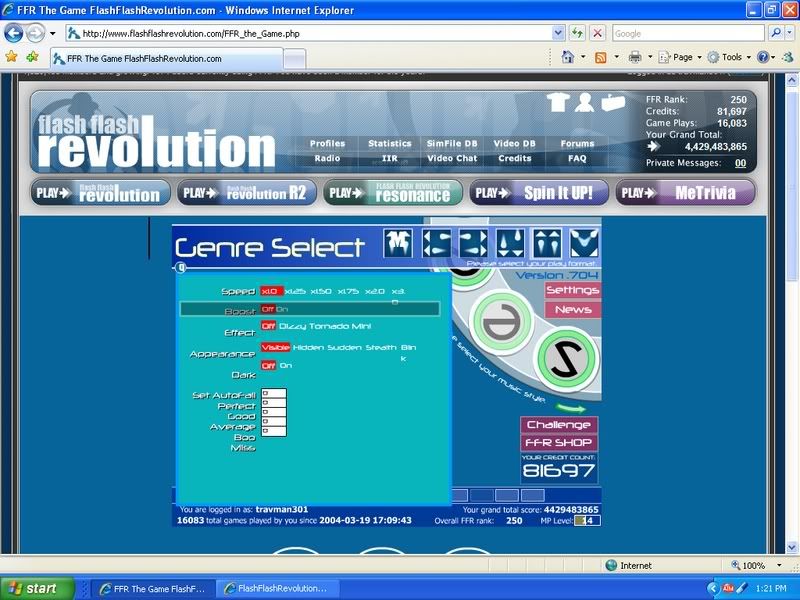800x600 pixels.
Task: Click the t-shirt icon in site header
Action: click(x=558, y=102)
